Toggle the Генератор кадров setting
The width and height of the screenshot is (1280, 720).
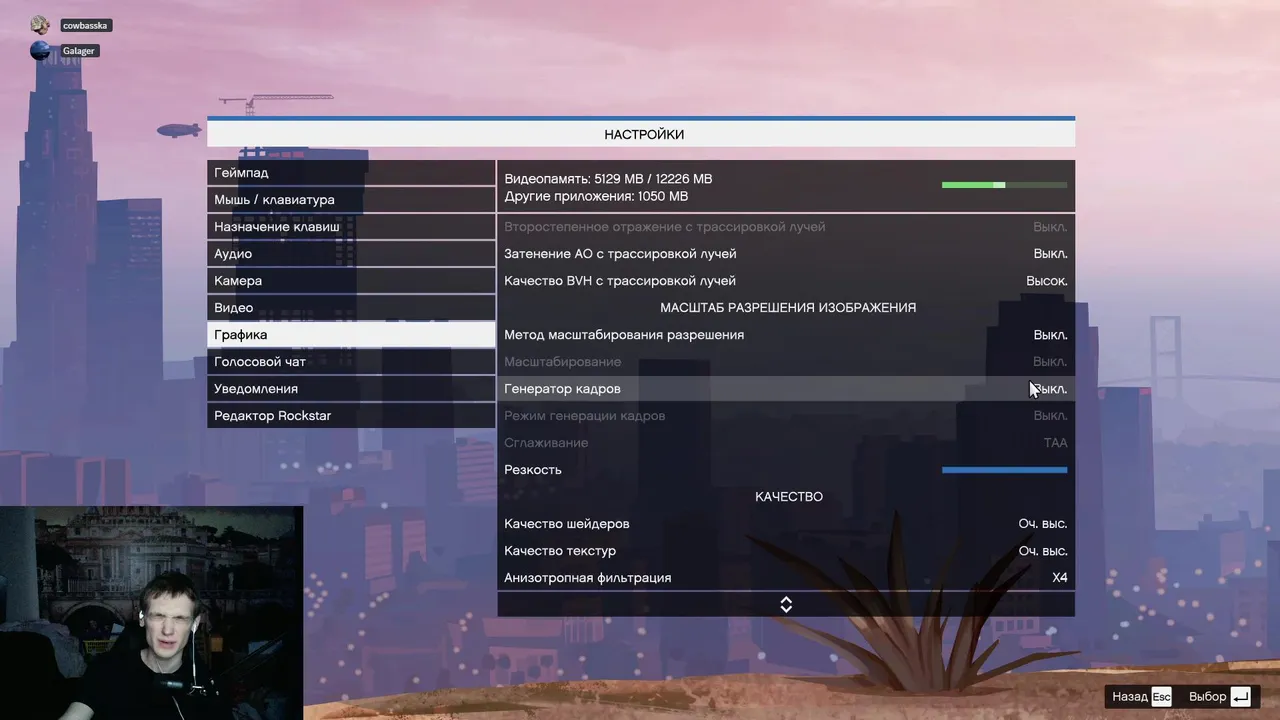click(786, 389)
